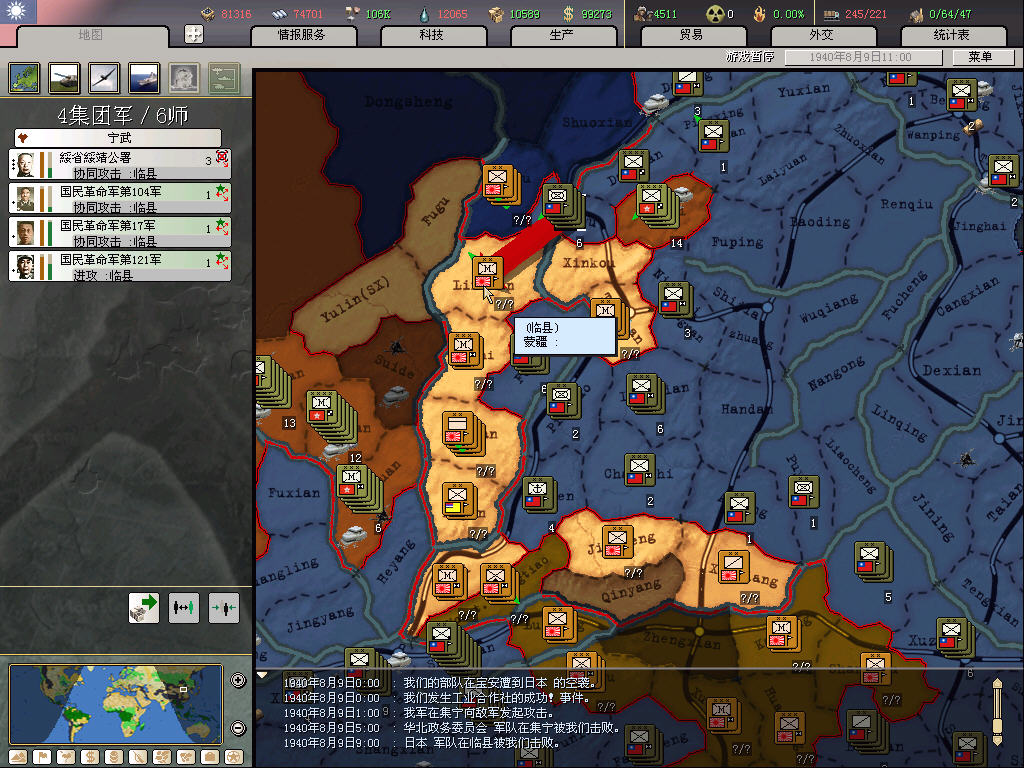Toggle the terrain map mode
Image resolution: width=1024 pixels, height=768 pixels.
point(18,756)
